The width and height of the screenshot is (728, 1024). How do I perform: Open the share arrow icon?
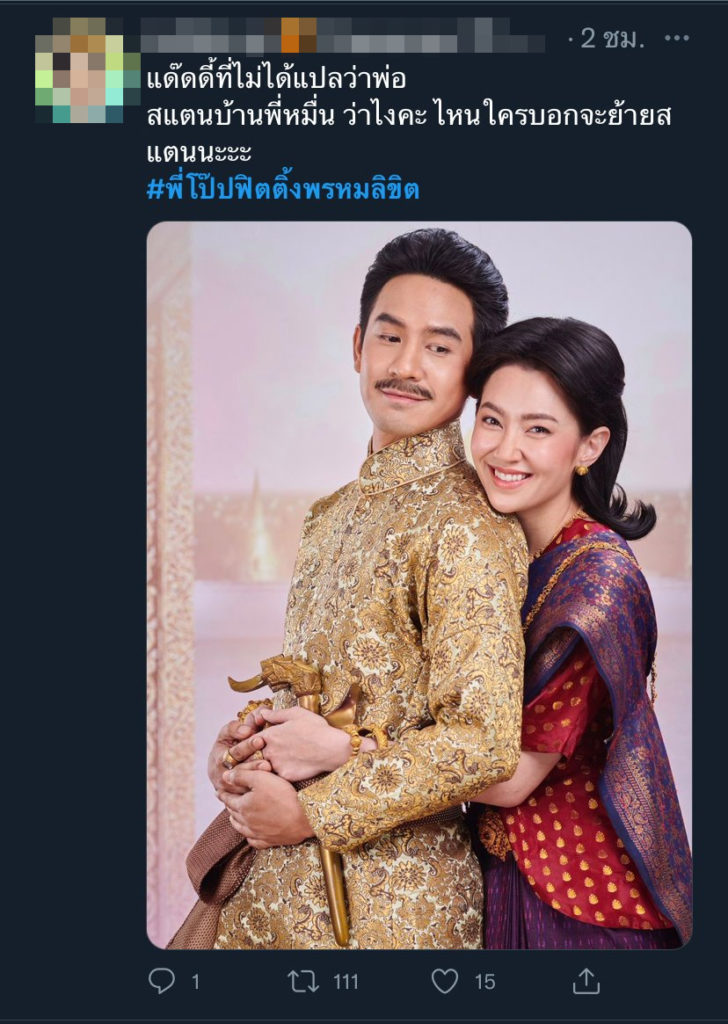pos(586,980)
